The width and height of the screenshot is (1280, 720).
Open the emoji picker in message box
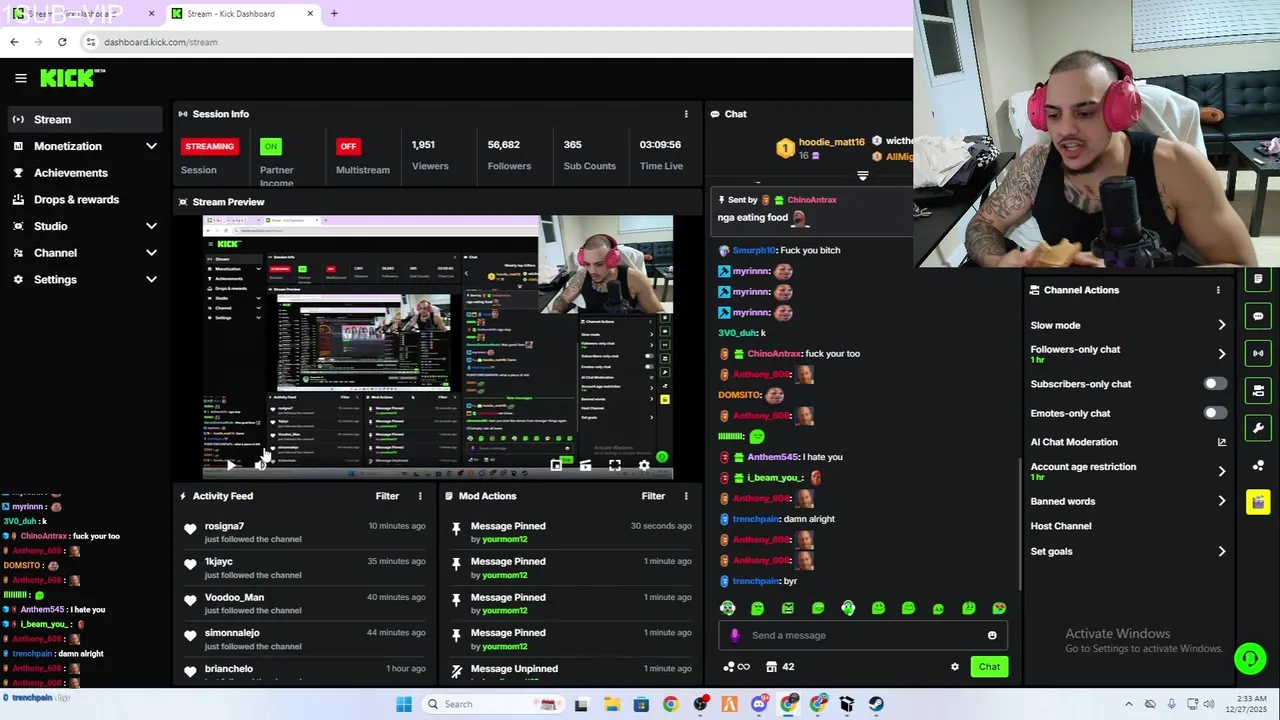[x=992, y=635]
